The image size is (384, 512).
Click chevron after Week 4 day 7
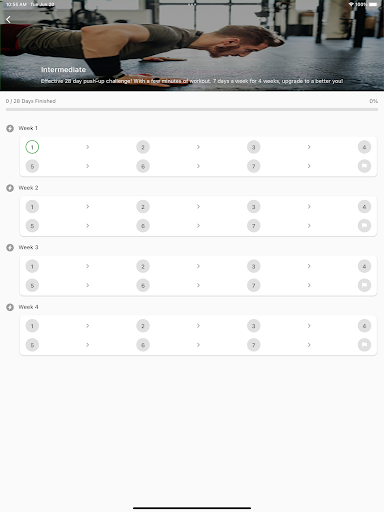(x=309, y=345)
